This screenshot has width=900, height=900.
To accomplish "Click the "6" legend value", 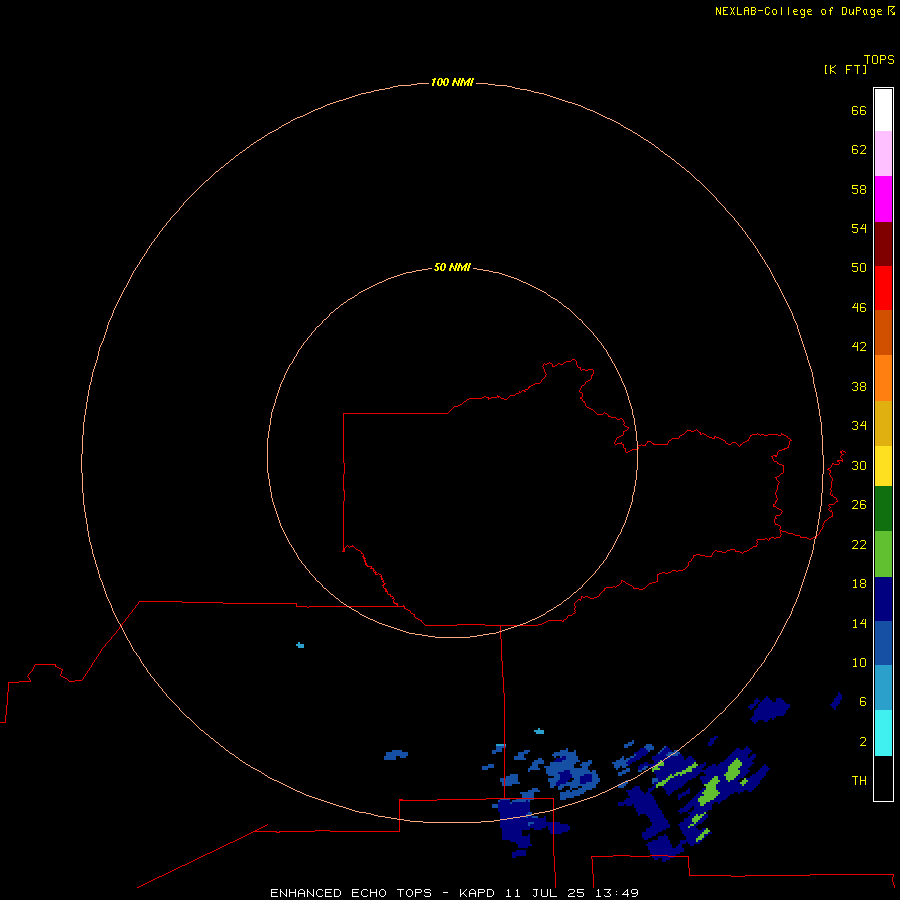I will (863, 702).
